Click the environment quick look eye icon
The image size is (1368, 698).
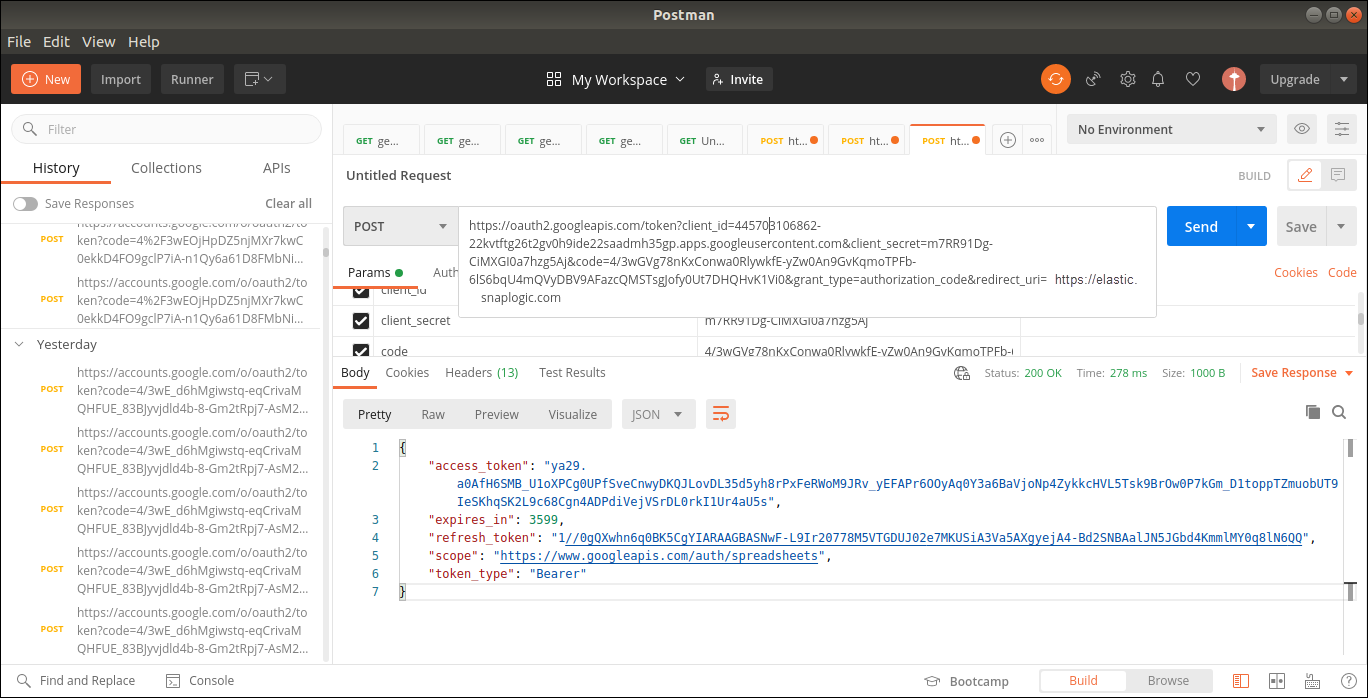click(x=1301, y=129)
